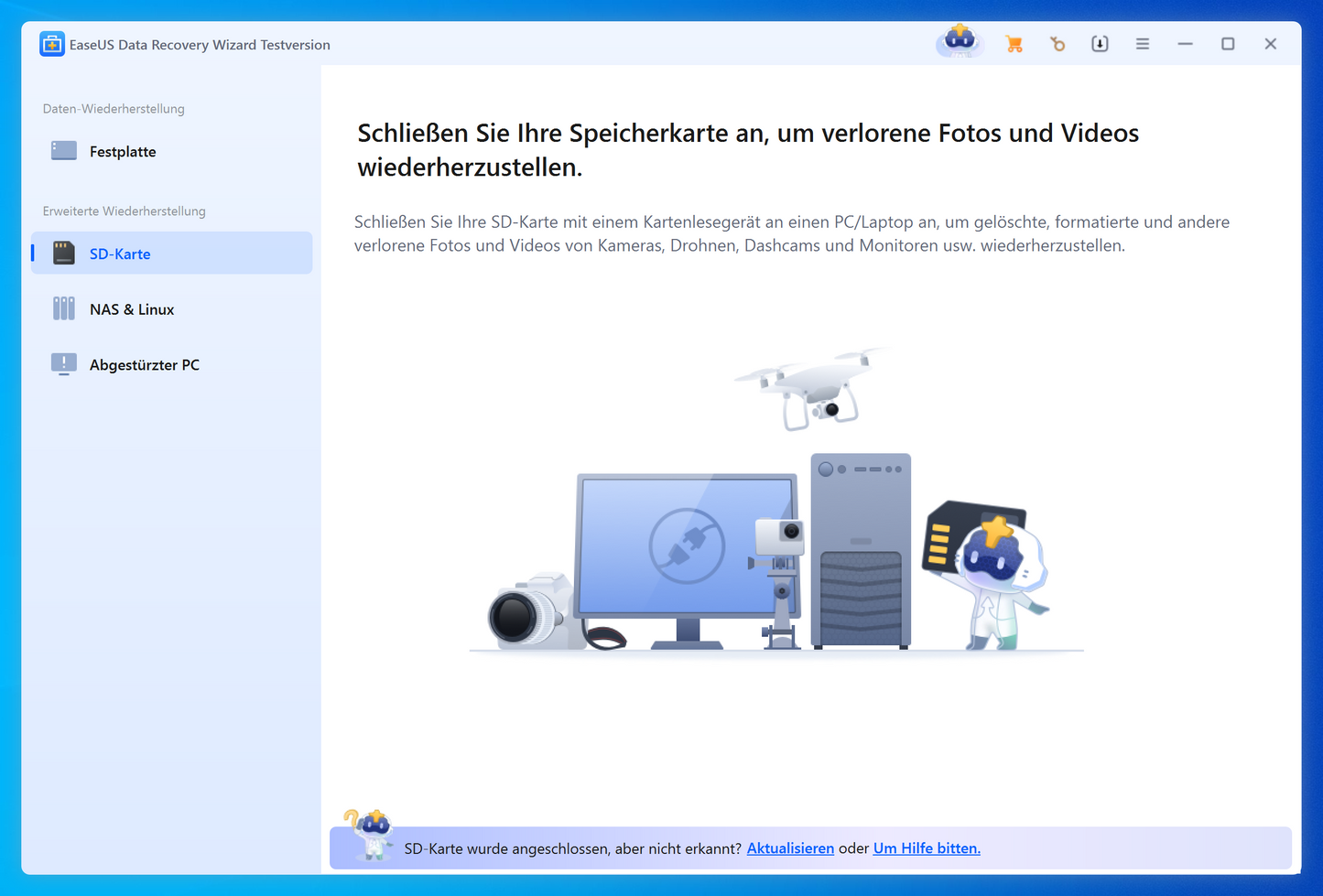Screen dimensions: 1323x896
Task: Click the hard drive icon beside Festplatte
Action: point(64,151)
